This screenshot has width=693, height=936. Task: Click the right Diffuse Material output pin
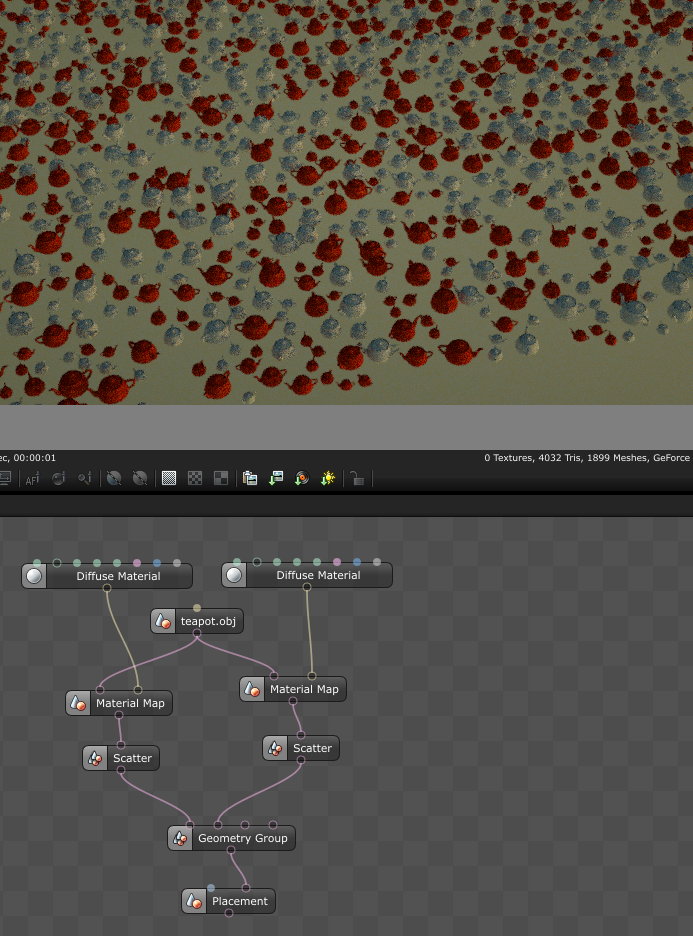coord(307,587)
